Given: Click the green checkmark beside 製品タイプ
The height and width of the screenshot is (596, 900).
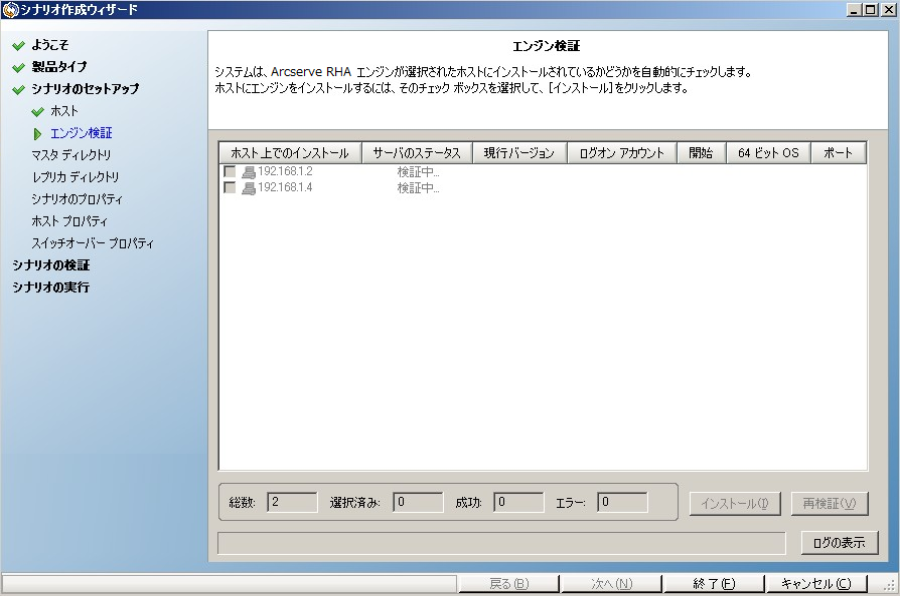Looking at the screenshot, I should click(18, 68).
